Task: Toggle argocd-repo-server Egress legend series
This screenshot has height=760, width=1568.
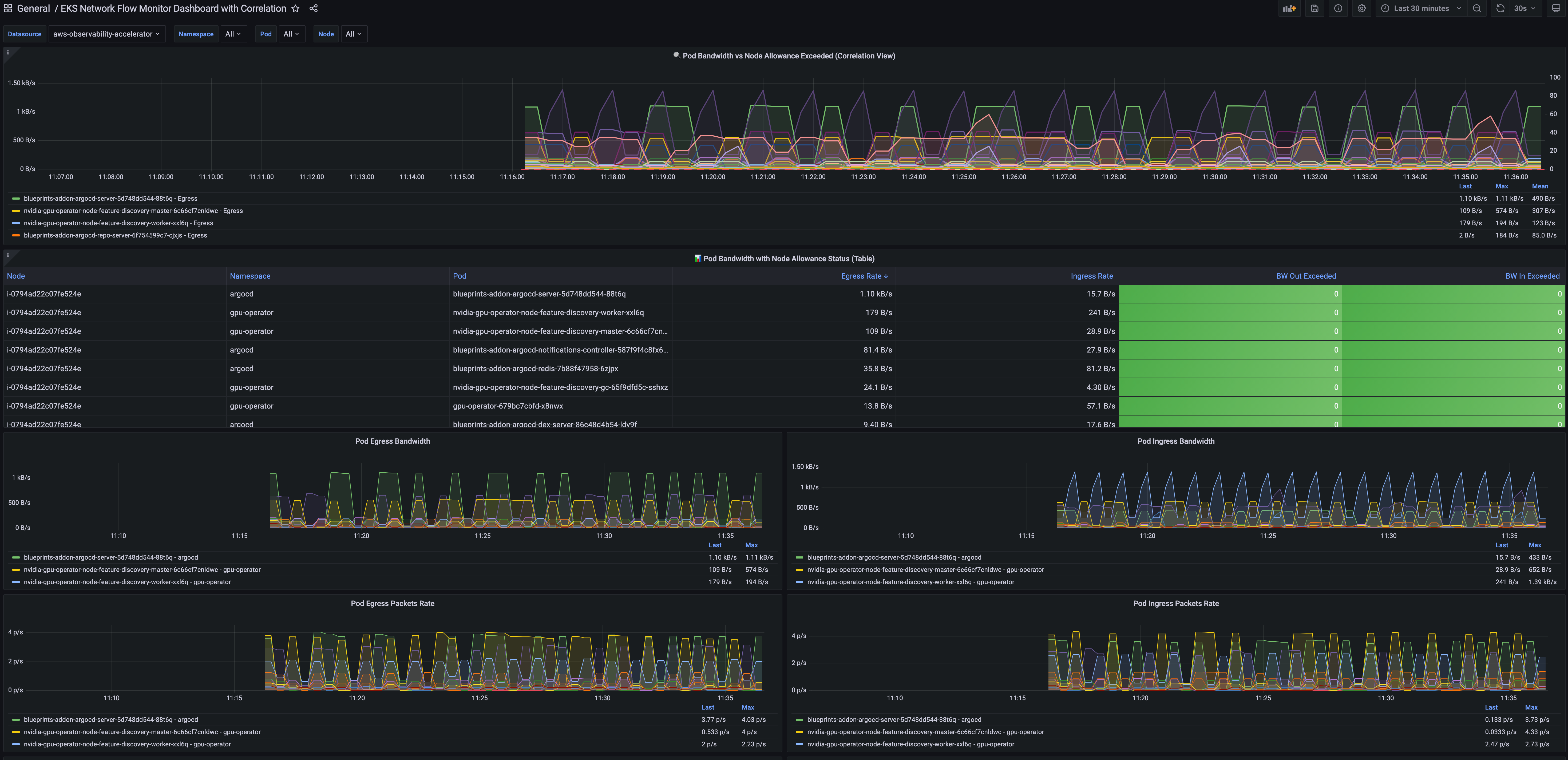Action: 115,235
